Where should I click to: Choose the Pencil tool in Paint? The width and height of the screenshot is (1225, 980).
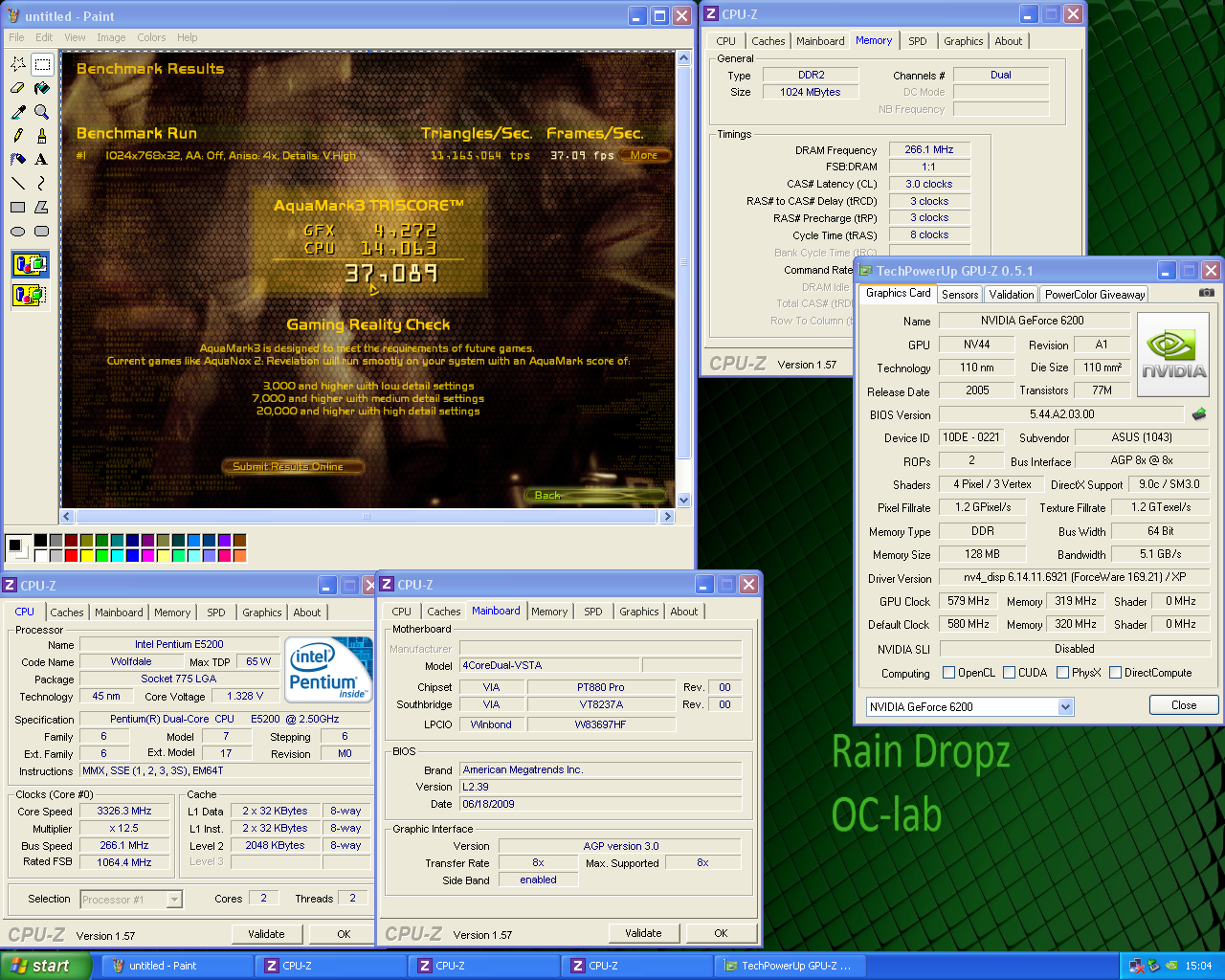click(18, 136)
